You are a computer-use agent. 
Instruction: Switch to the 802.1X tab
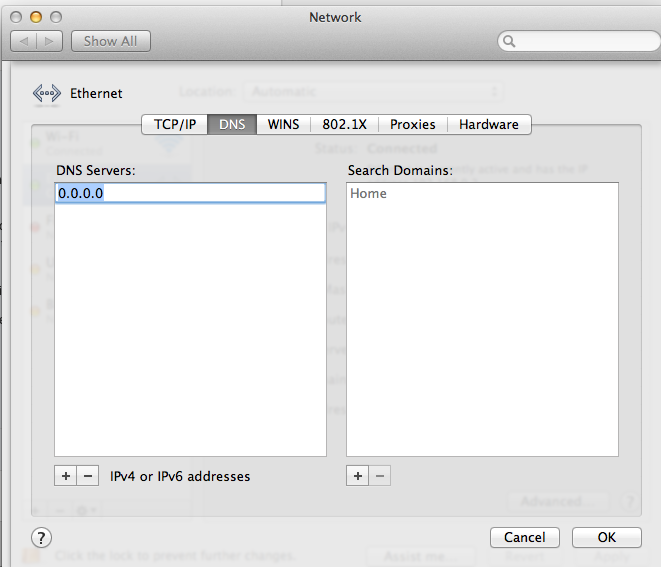pyautogui.click(x=344, y=124)
